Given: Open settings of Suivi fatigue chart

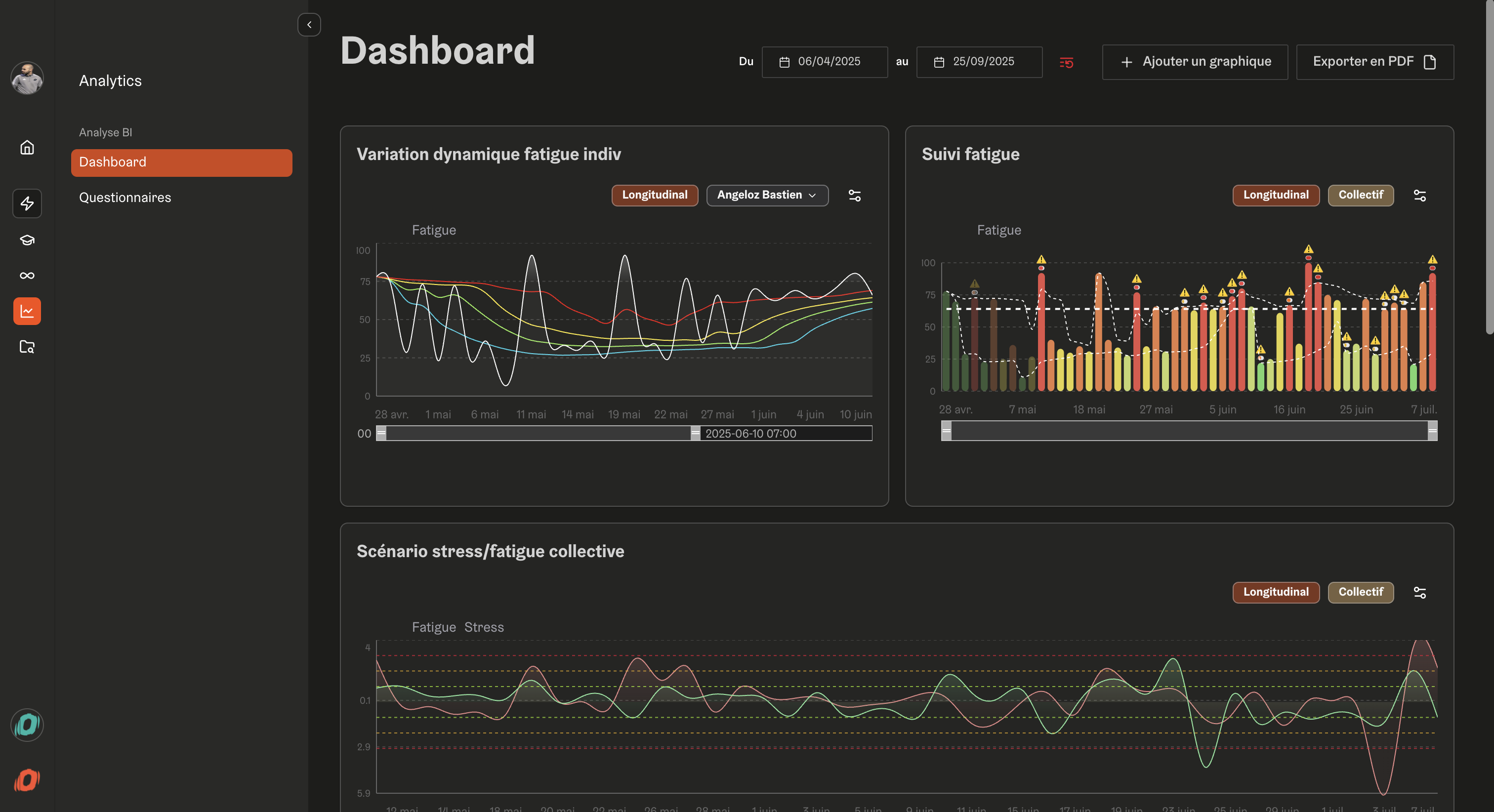Looking at the screenshot, I should [1419, 196].
